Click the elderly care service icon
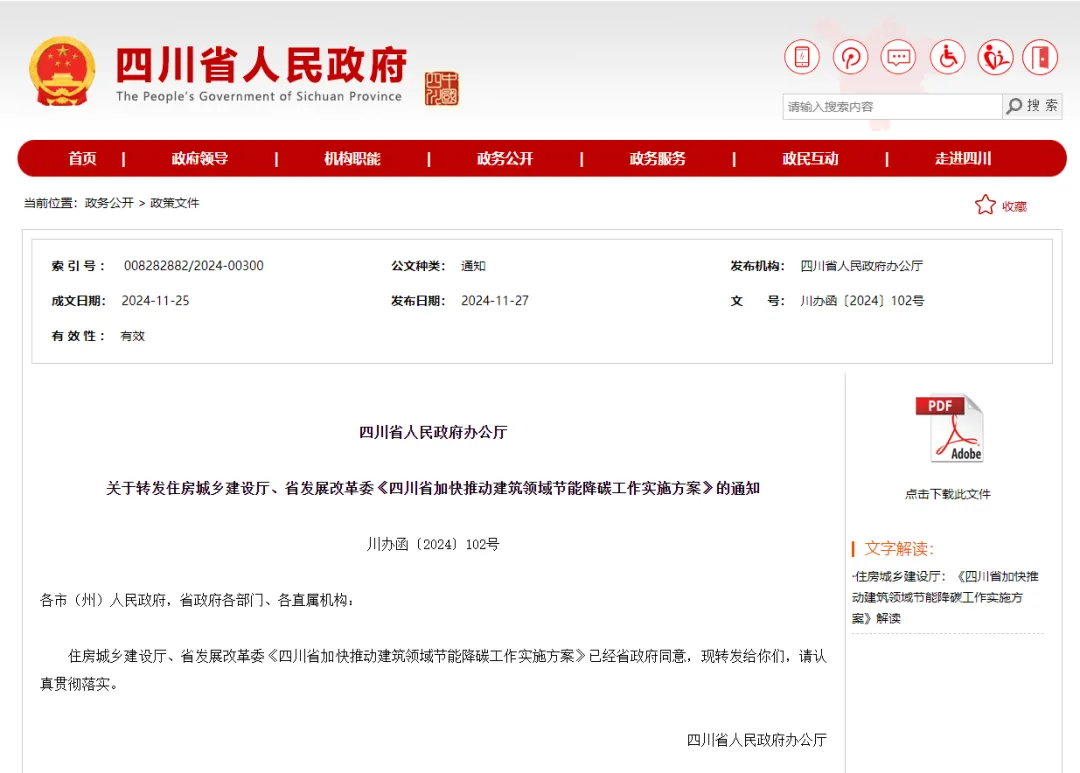 (995, 57)
